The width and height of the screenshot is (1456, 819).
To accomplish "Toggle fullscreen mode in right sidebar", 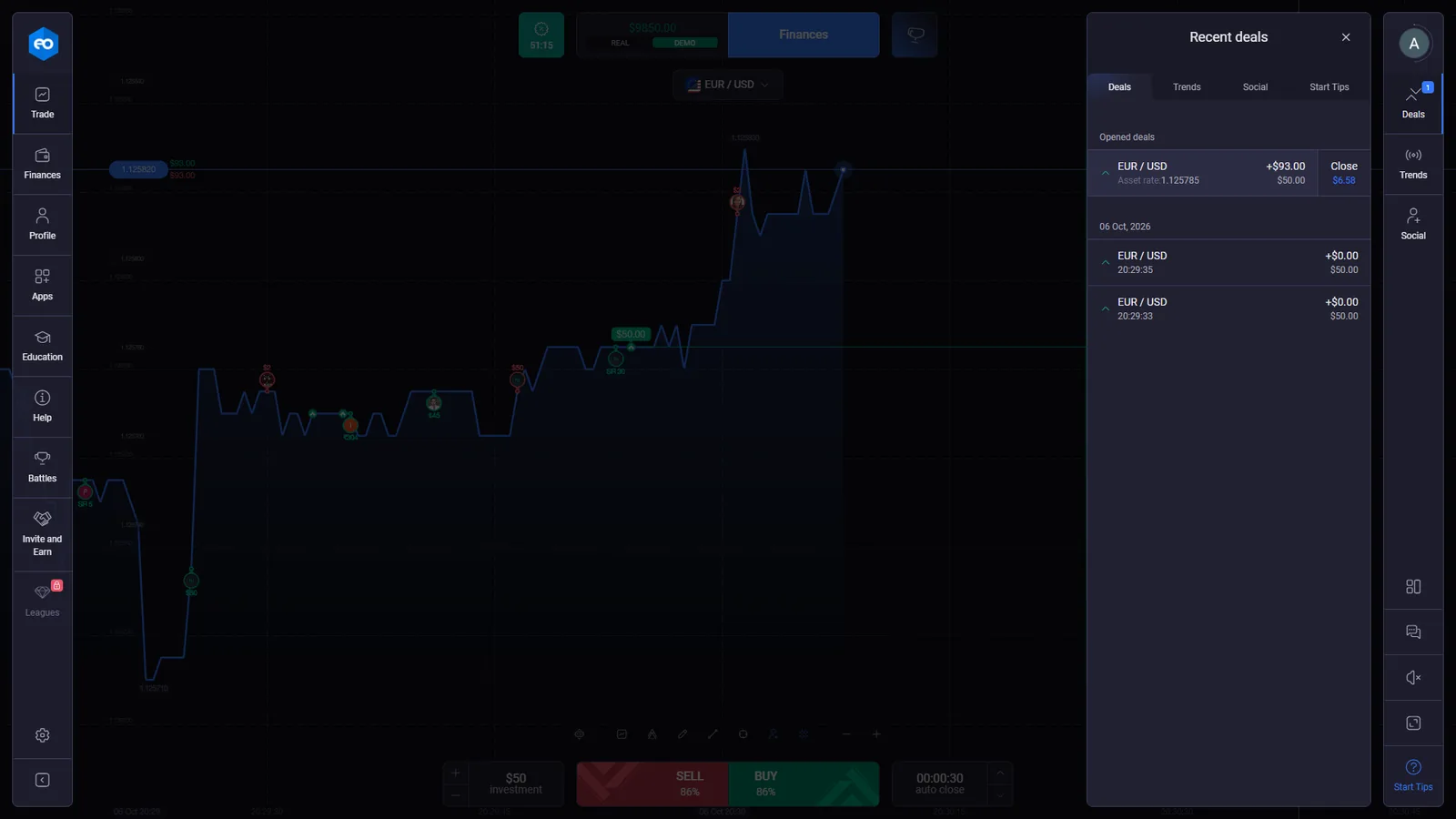I will click(1413, 723).
